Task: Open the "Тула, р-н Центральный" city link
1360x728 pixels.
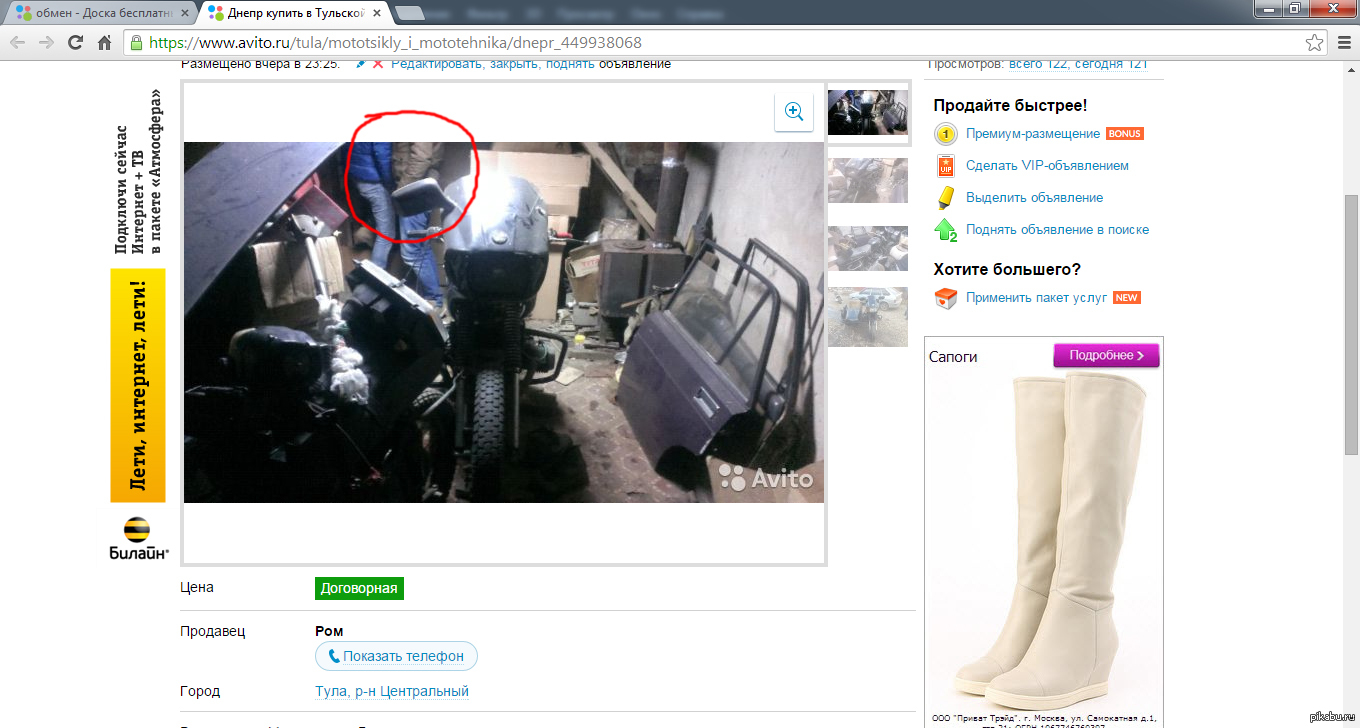Action: coord(391,691)
